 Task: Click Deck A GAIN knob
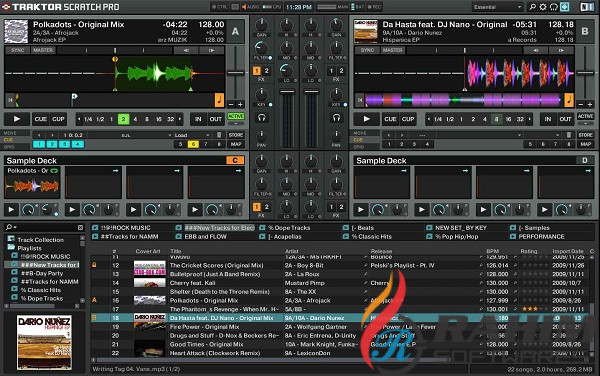click(262, 26)
